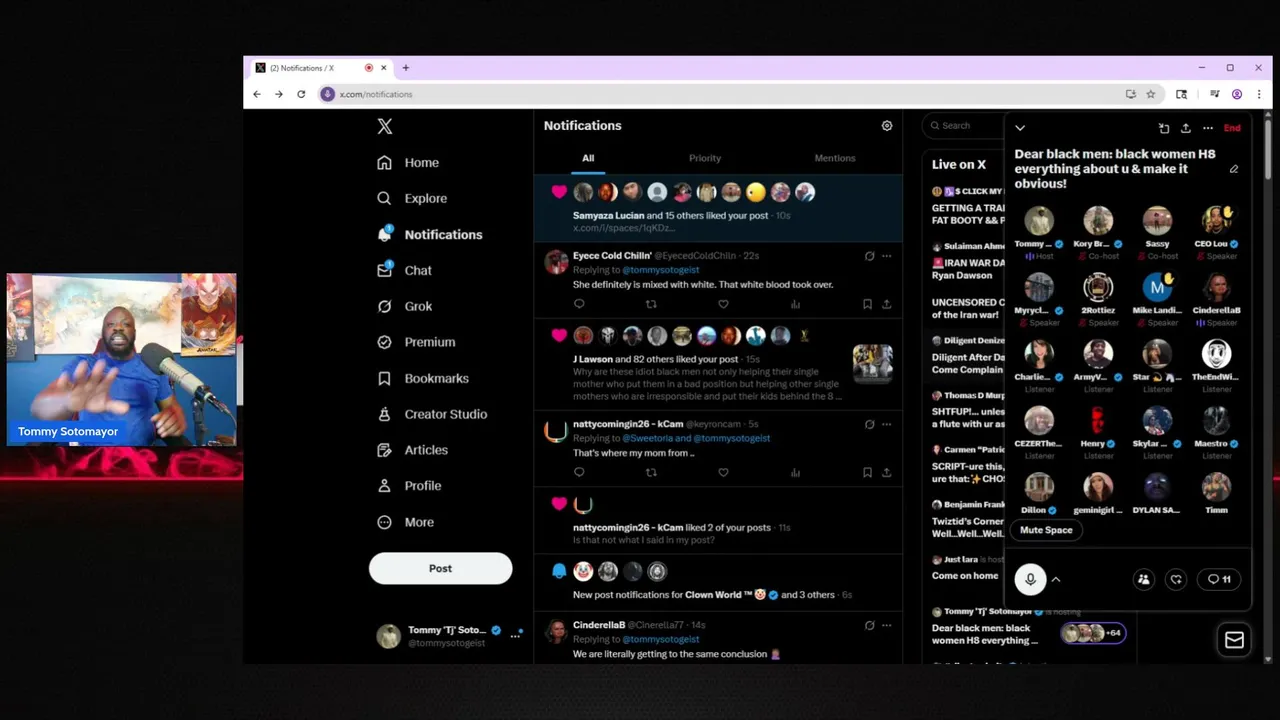Select the All notifications tab
This screenshot has height=720, width=1280.
point(588,158)
